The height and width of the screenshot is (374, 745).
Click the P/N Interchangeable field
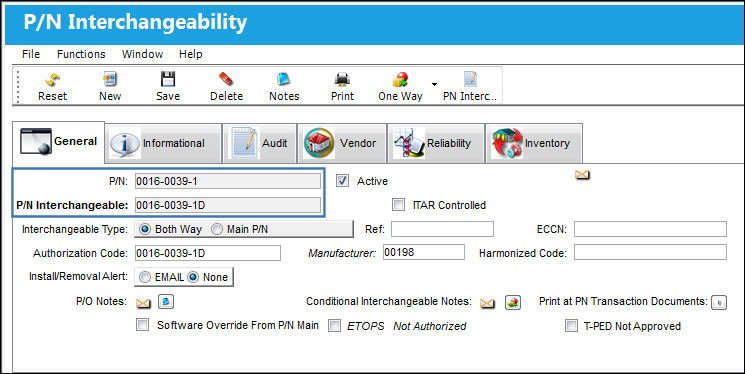pos(228,205)
